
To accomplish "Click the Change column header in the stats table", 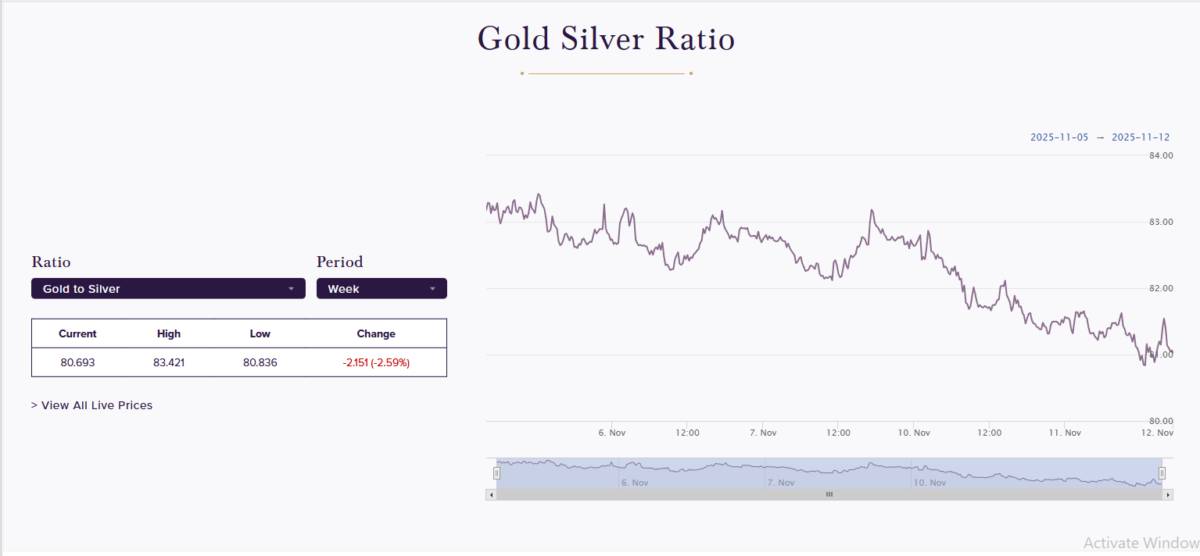I will point(376,334).
